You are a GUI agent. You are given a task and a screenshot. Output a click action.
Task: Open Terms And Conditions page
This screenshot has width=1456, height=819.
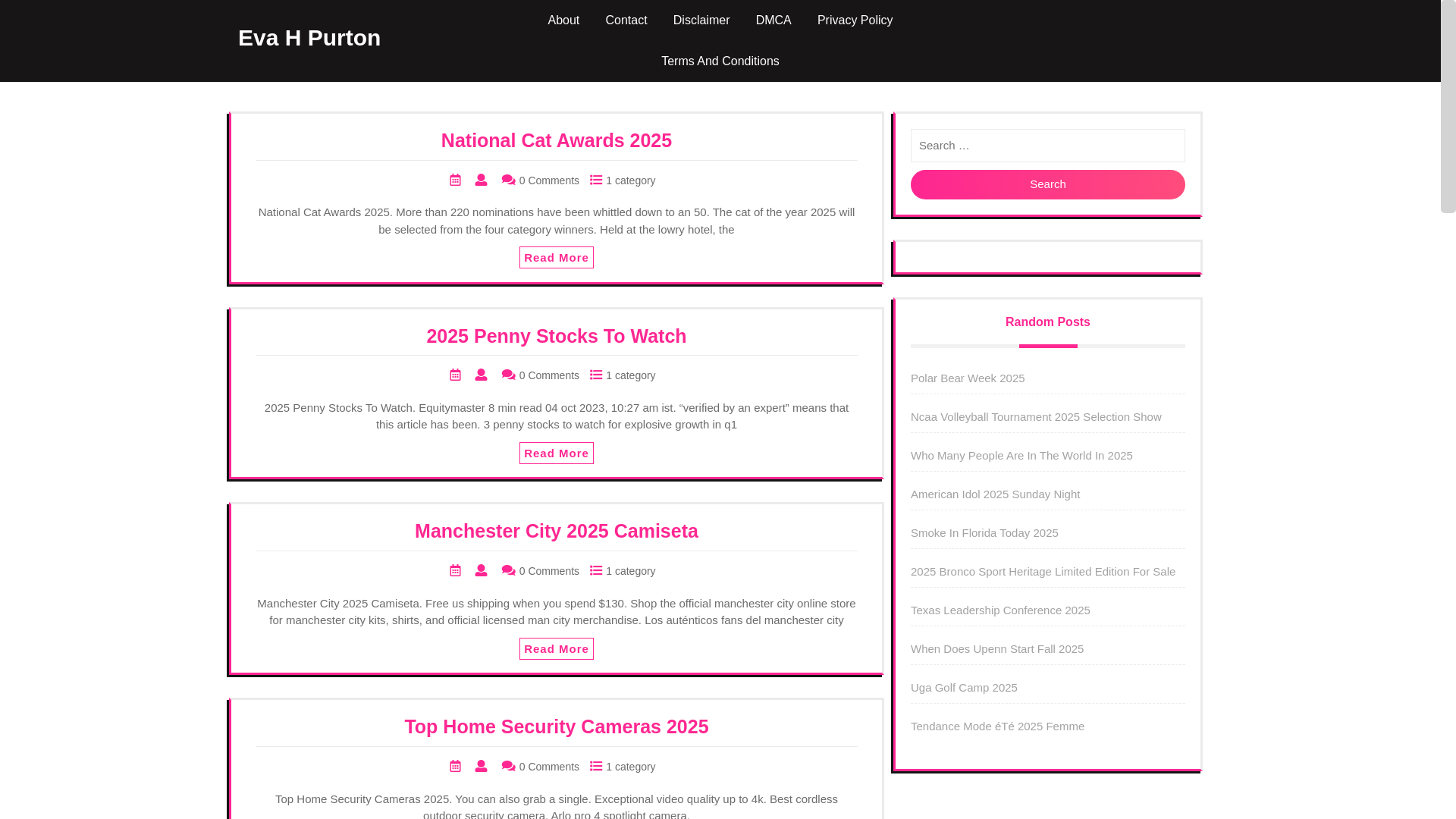click(x=720, y=61)
